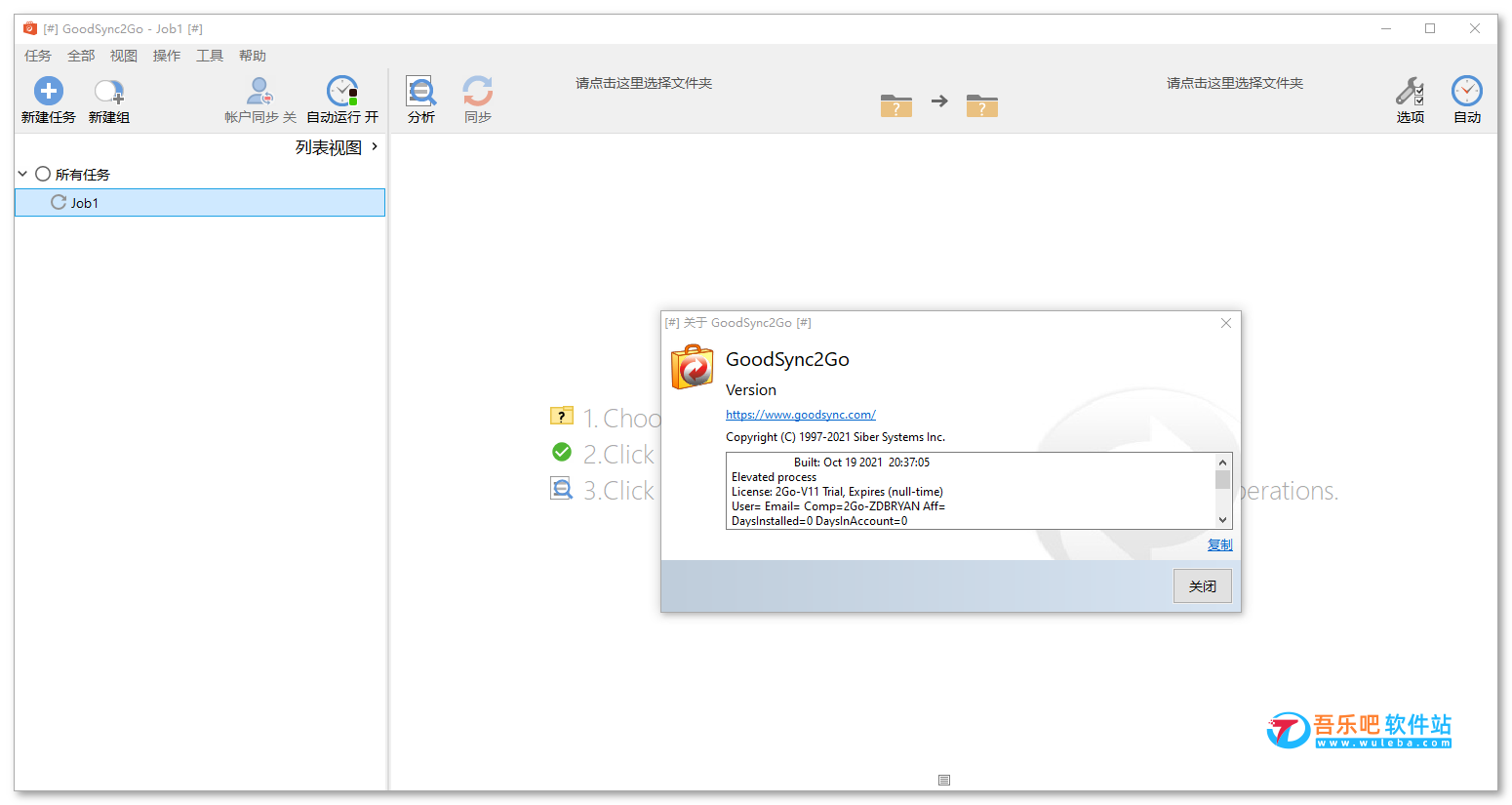
Task: Close the About GoodSync2Go dialog with X
Action: click(1226, 323)
